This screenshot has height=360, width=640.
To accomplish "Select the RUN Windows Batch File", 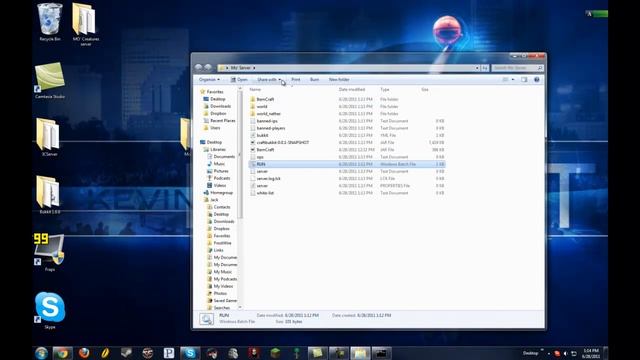I will click(x=347, y=164).
